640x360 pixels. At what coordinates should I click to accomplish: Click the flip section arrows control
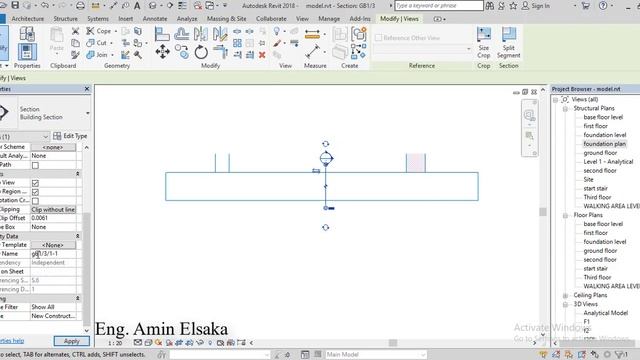316,171
